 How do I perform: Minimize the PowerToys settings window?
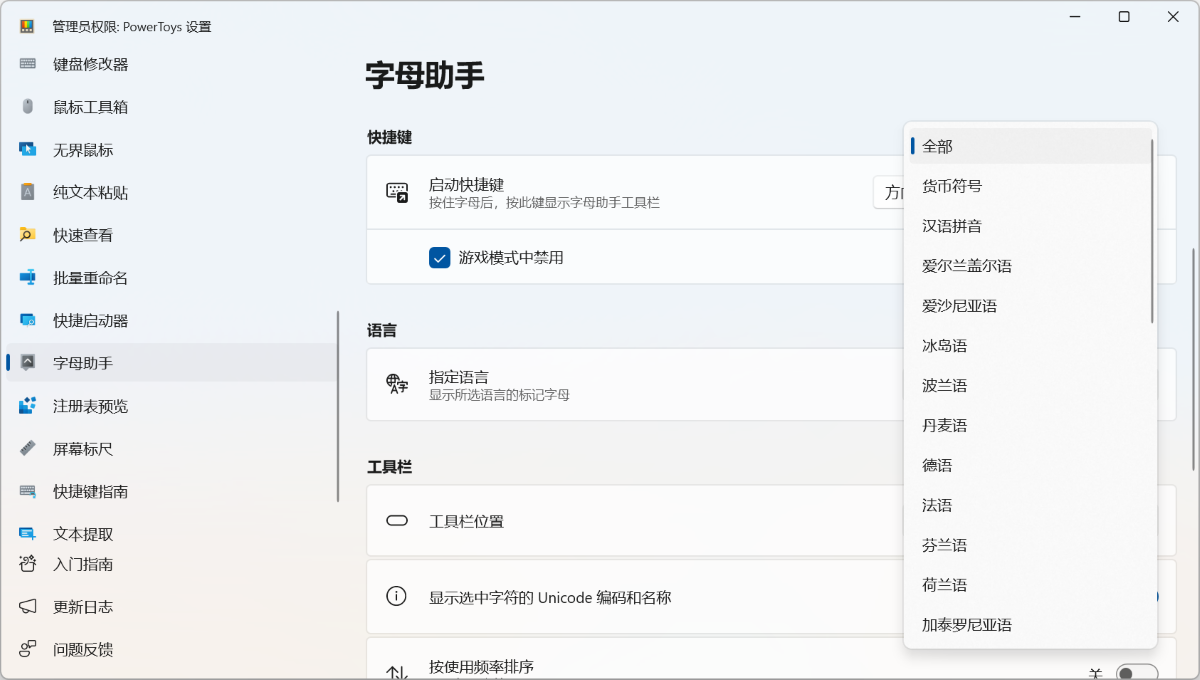[1075, 17]
